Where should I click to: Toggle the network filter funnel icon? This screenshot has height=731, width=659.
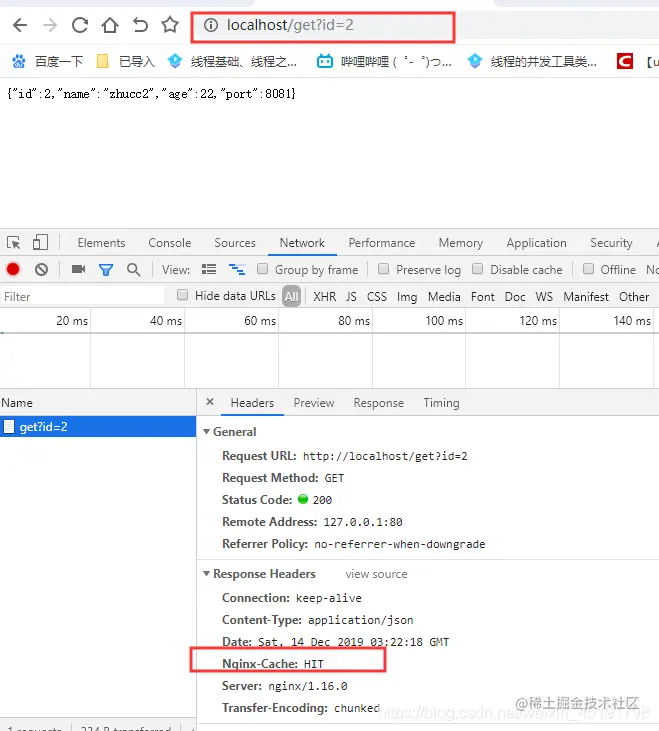coord(106,269)
